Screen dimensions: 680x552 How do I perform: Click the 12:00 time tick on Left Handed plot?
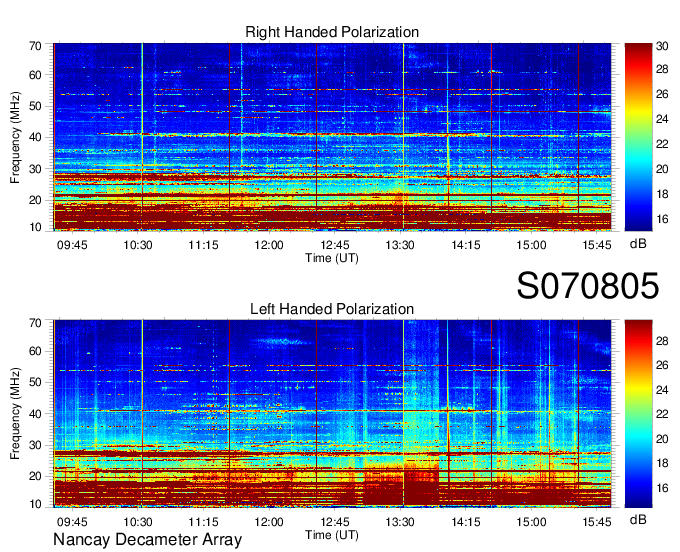pyautogui.click(x=269, y=522)
